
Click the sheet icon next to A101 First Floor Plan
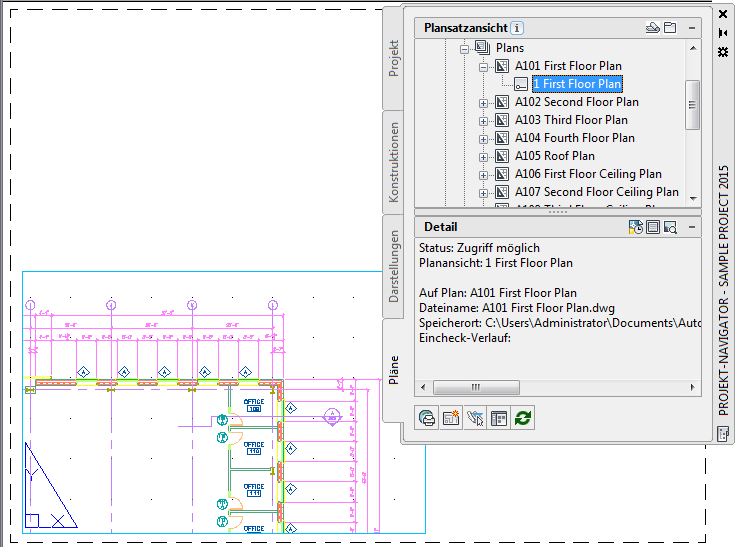pyautogui.click(x=502, y=66)
